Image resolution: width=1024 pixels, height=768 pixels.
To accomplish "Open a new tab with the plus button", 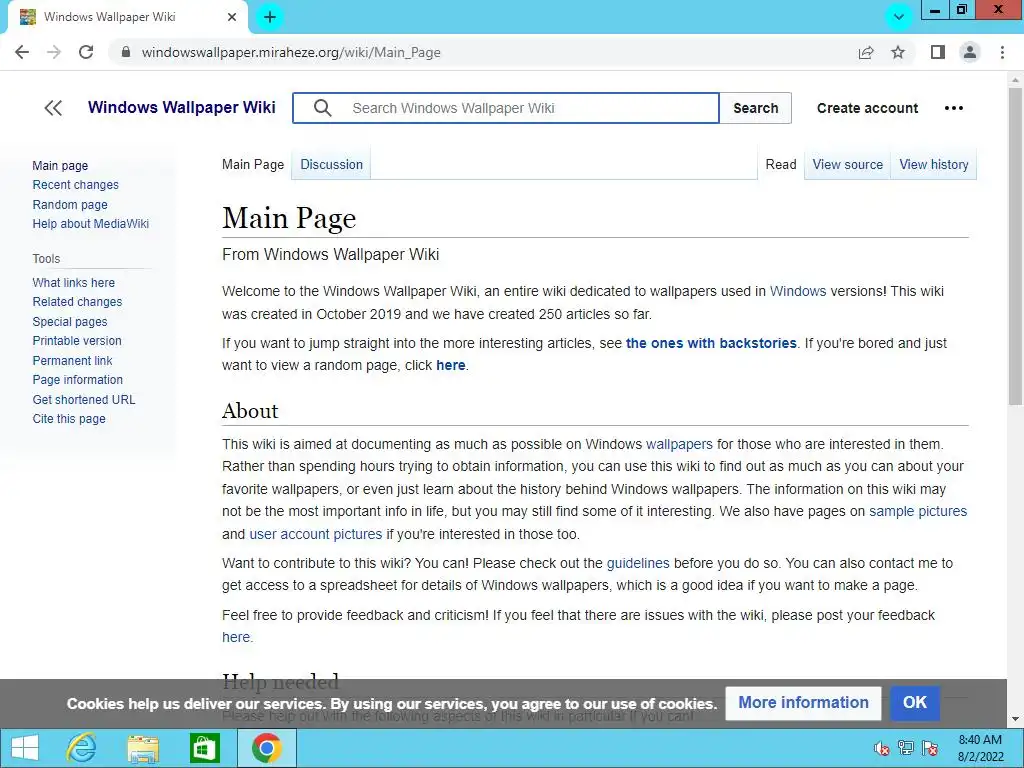I will (270, 17).
